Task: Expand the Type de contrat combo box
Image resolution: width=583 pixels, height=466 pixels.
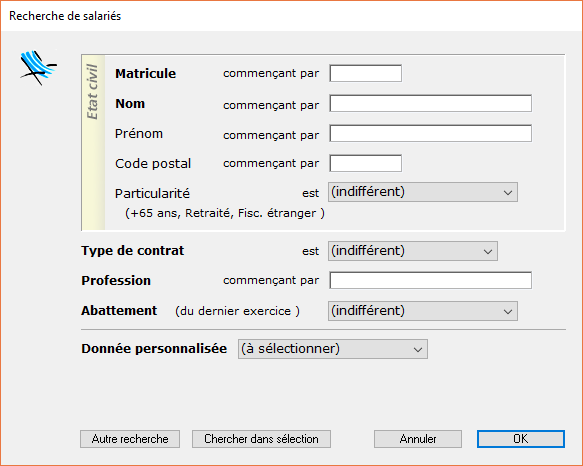Action: [412, 251]
